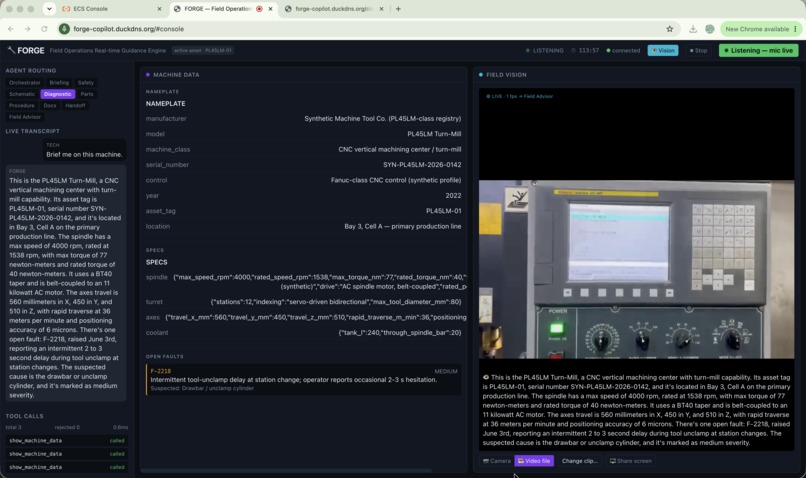Click the serial number value SYN-PL45LM-2026-0142
Screen dimensions: 806x478
click(x=422, y=164)
